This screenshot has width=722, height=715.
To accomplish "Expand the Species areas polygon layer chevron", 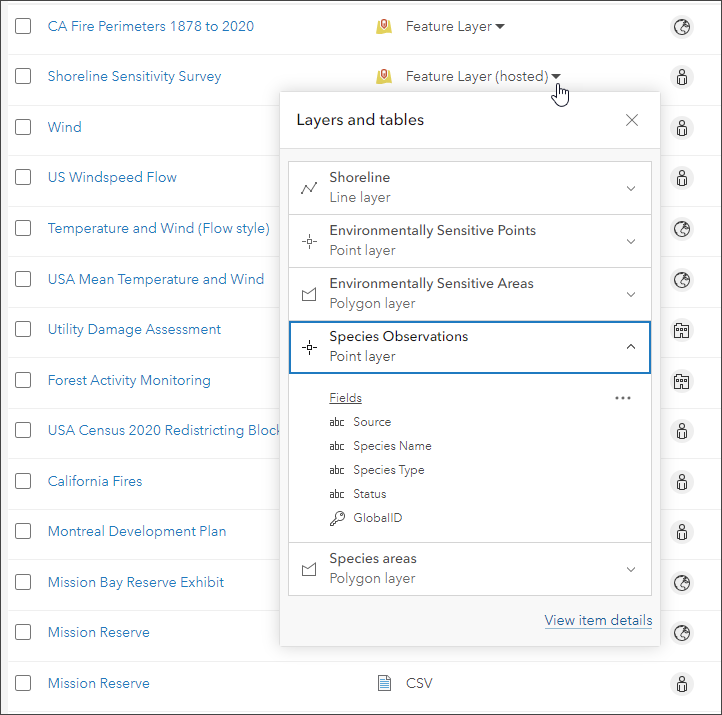I will point(631,570).
